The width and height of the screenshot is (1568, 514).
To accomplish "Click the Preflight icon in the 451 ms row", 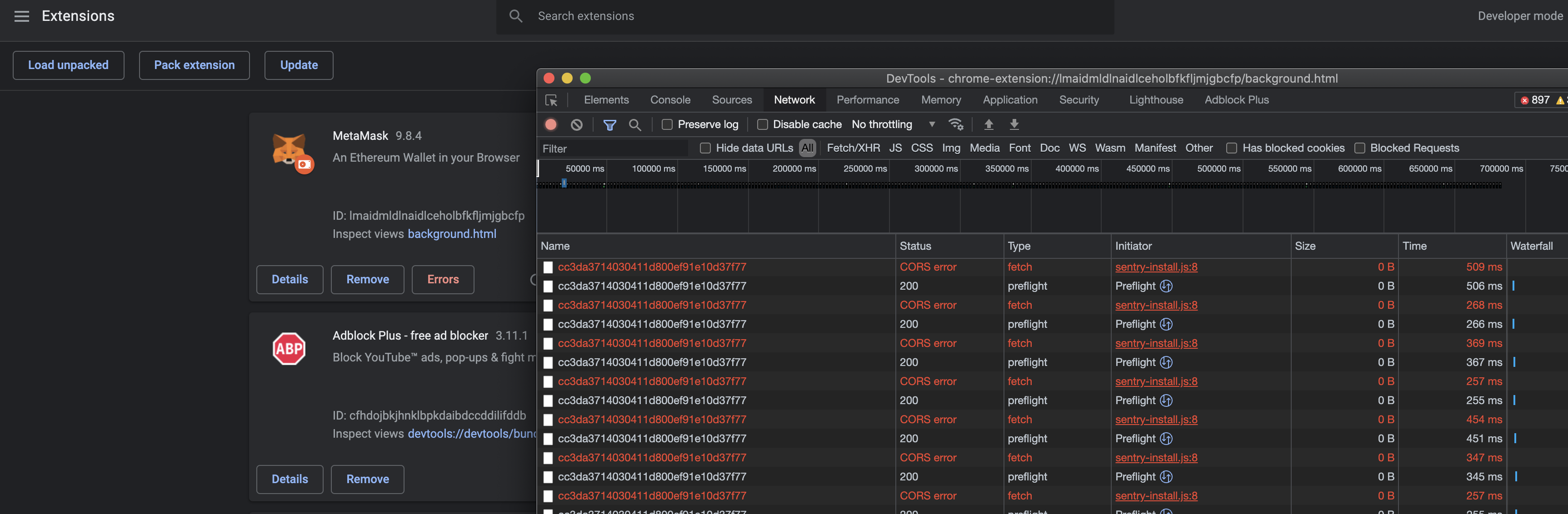I will point(1166,439).
